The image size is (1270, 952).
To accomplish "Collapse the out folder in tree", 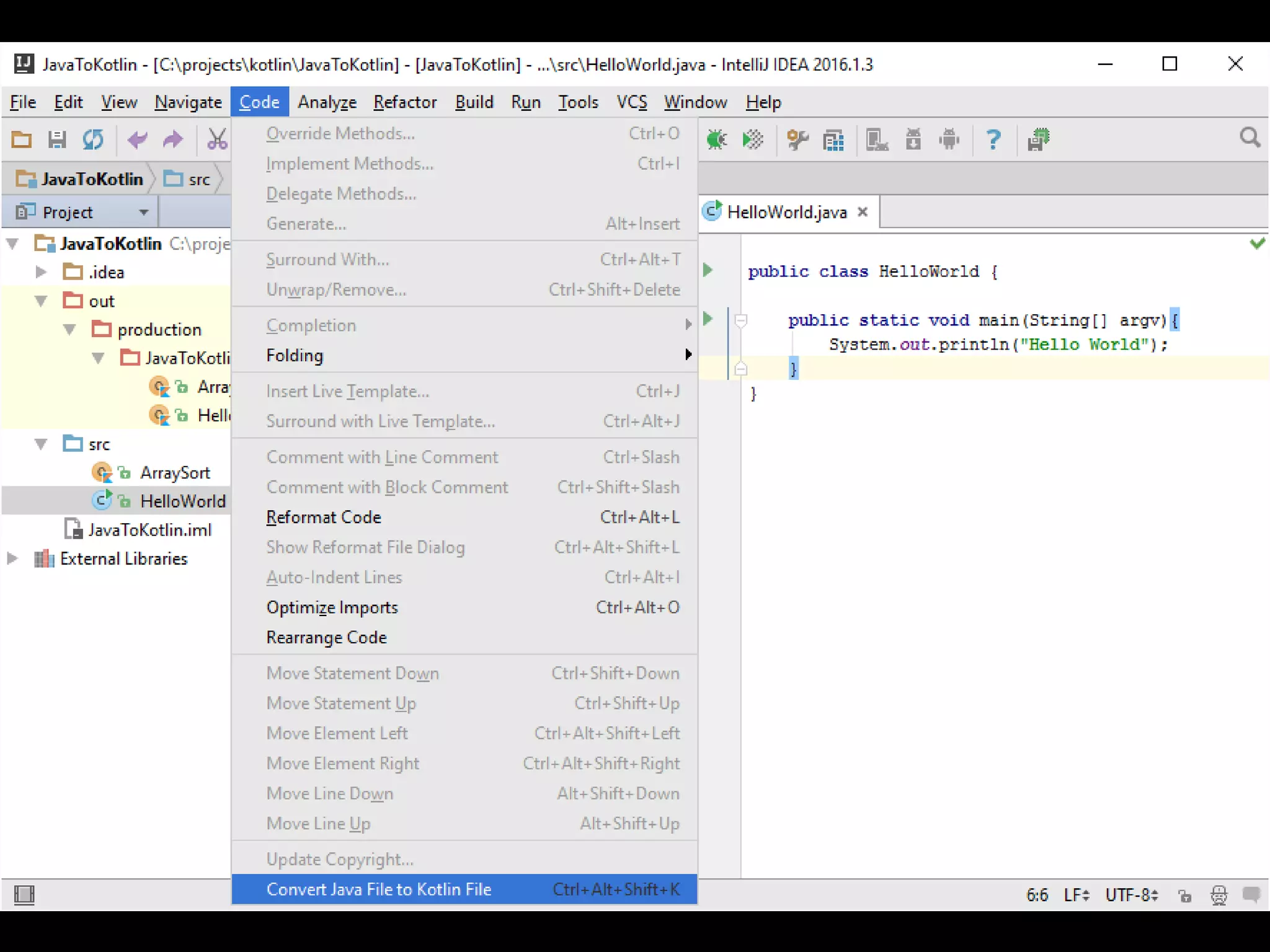I will coord(42,301).
